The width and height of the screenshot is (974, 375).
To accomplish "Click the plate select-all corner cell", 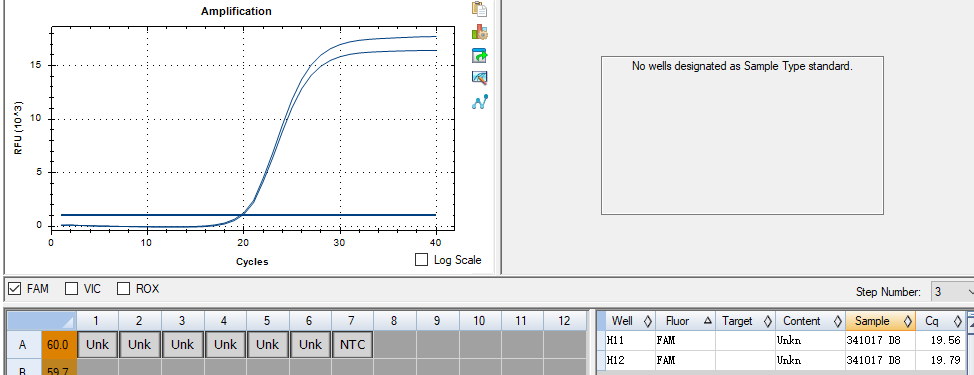I will pos(42,321).
